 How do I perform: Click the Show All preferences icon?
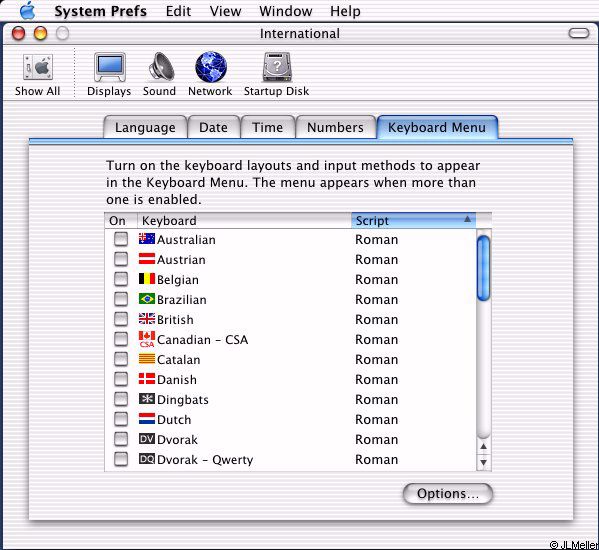(37, 67)
